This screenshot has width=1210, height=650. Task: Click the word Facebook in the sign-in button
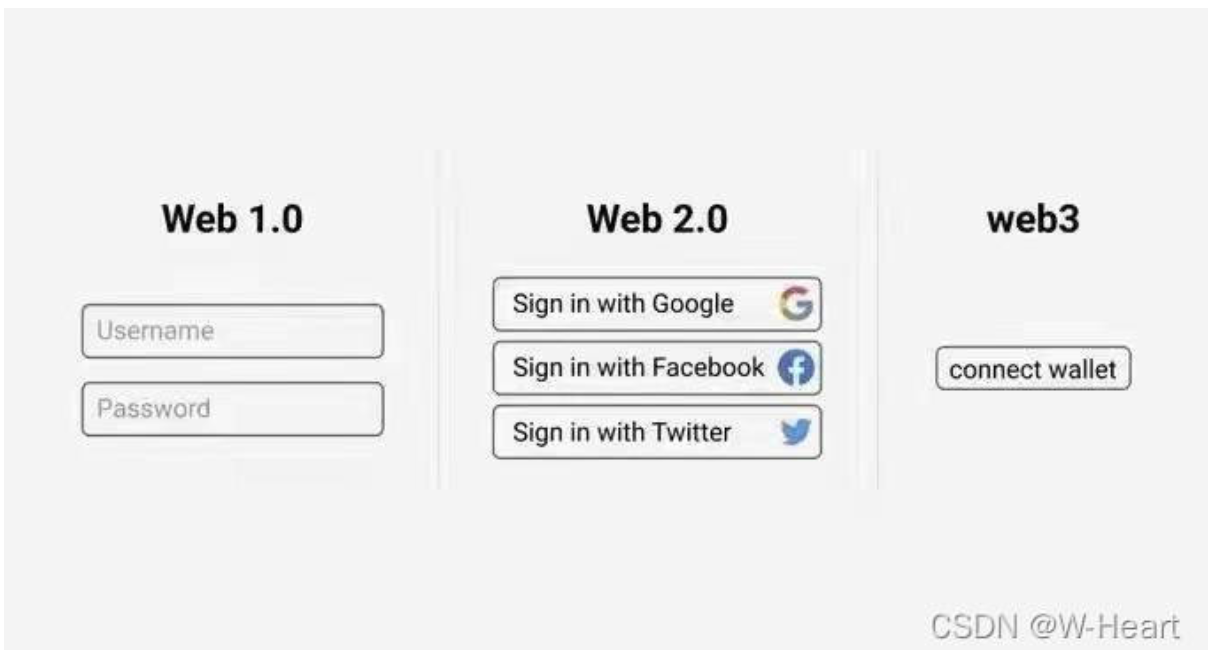pos(708,367)
